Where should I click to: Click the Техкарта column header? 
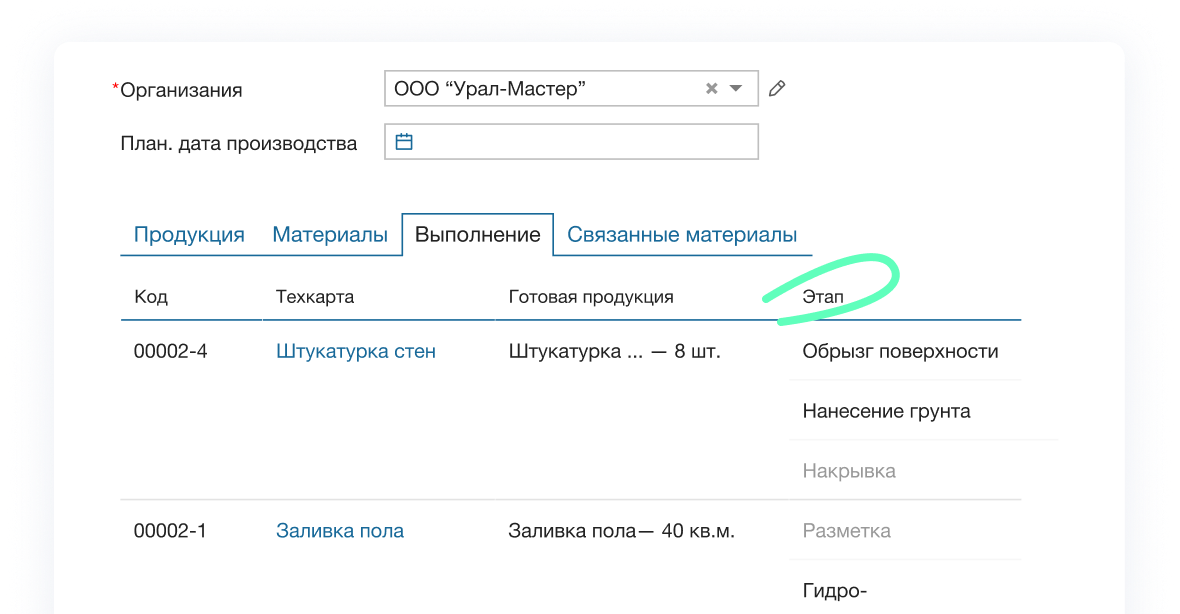click(x=315, y=296)
